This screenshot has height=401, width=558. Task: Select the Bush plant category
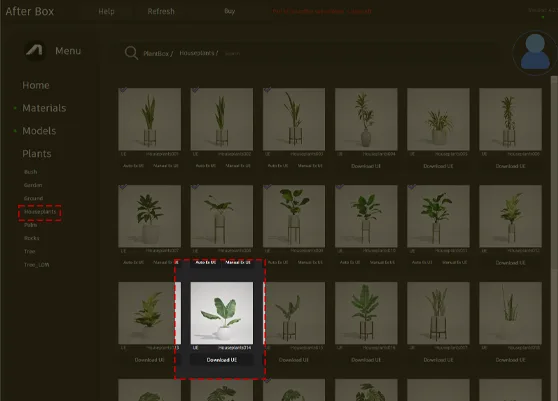pos(30,172)
